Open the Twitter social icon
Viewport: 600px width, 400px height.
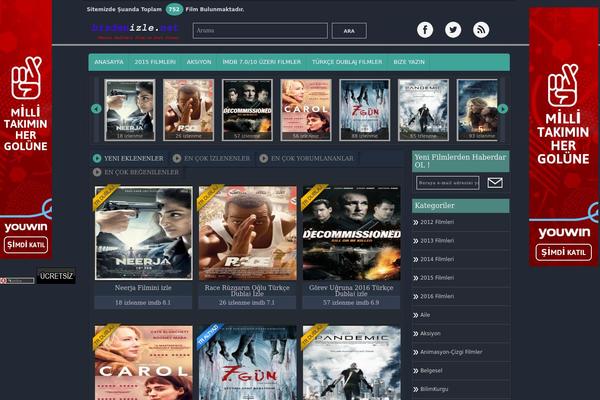point(453,30)
